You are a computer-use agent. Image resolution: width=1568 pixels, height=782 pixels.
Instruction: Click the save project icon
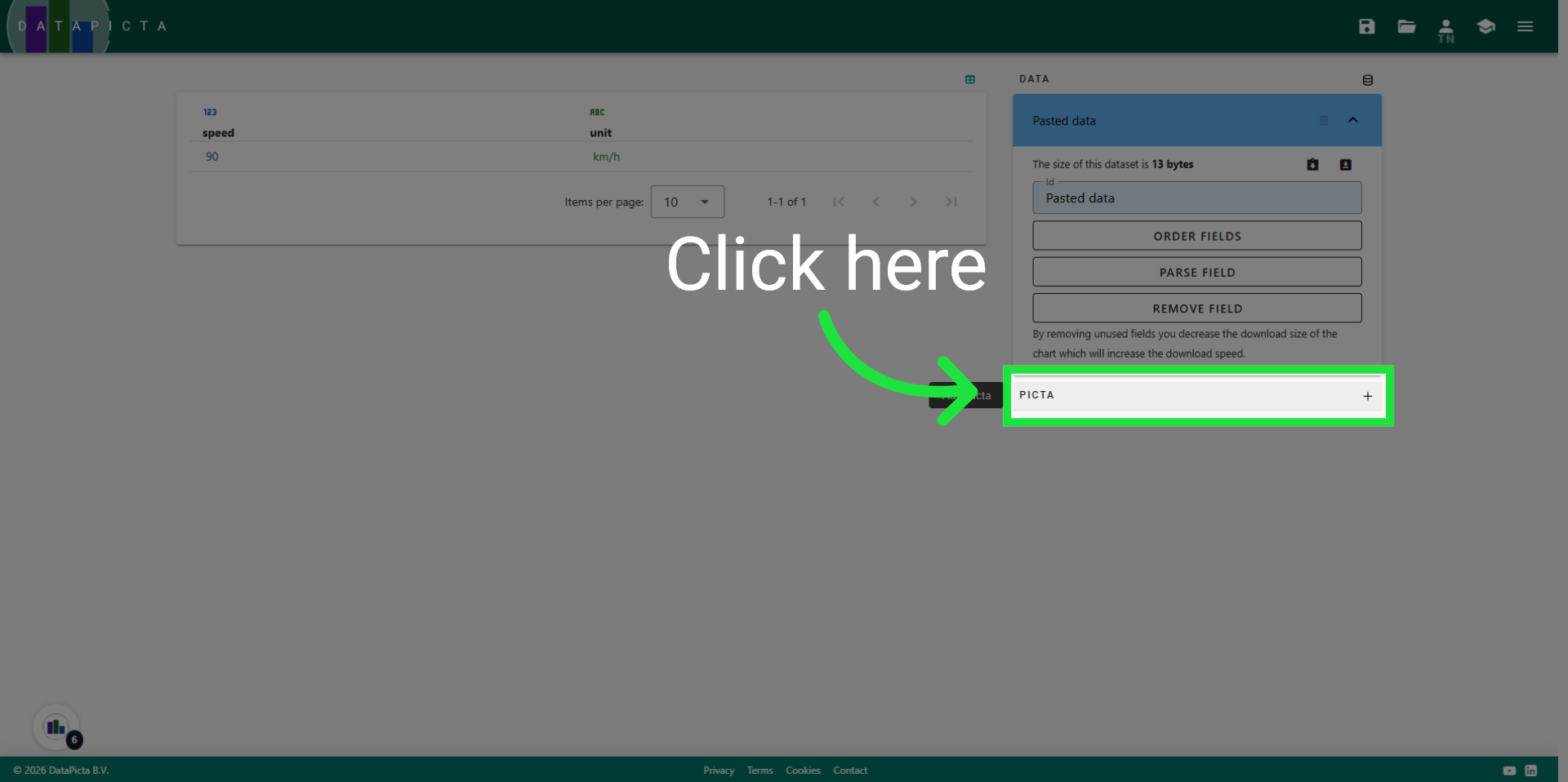coord(1367,26)
